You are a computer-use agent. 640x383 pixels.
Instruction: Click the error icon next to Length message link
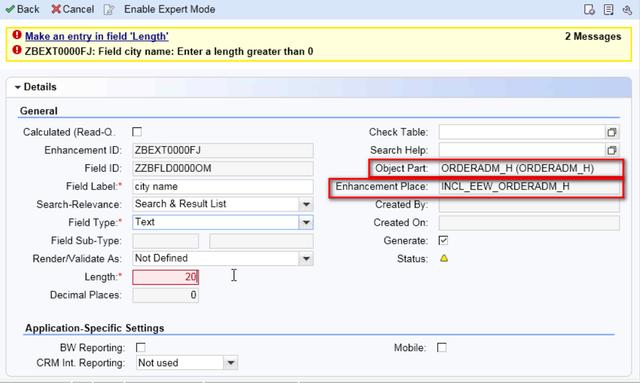[17, 35]
